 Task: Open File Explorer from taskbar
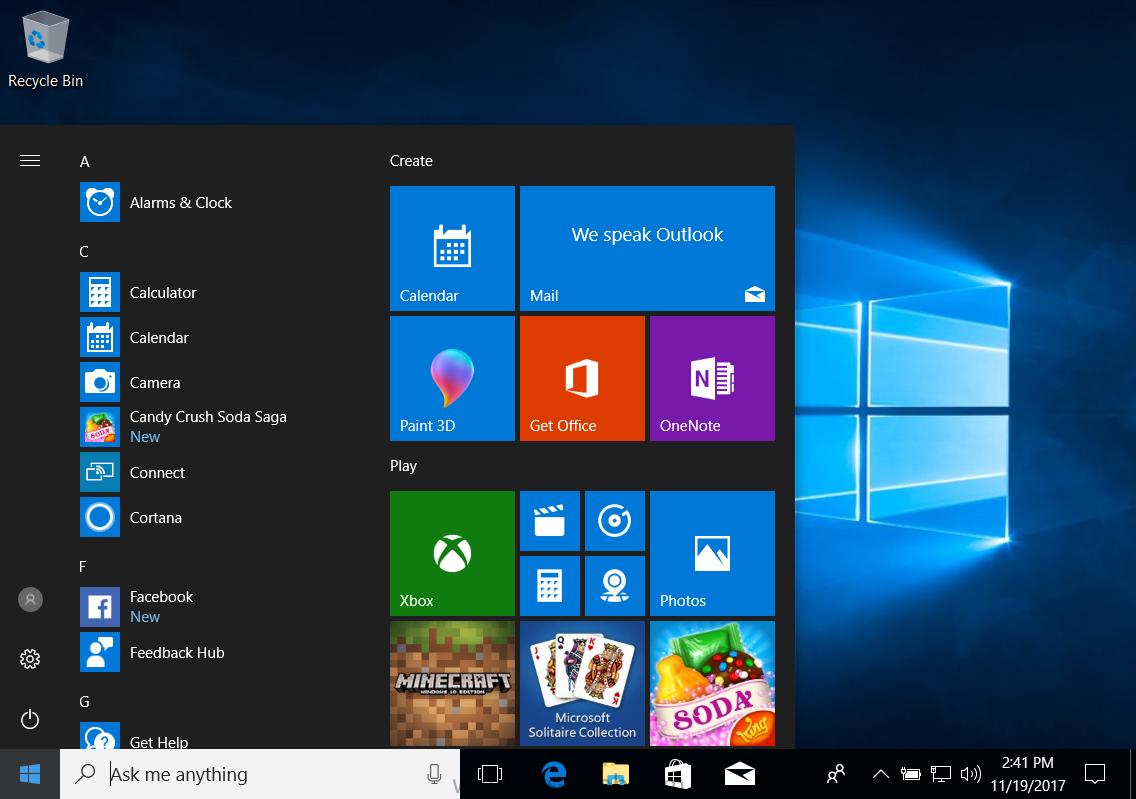pyautogui.click(x=616, y=774)
